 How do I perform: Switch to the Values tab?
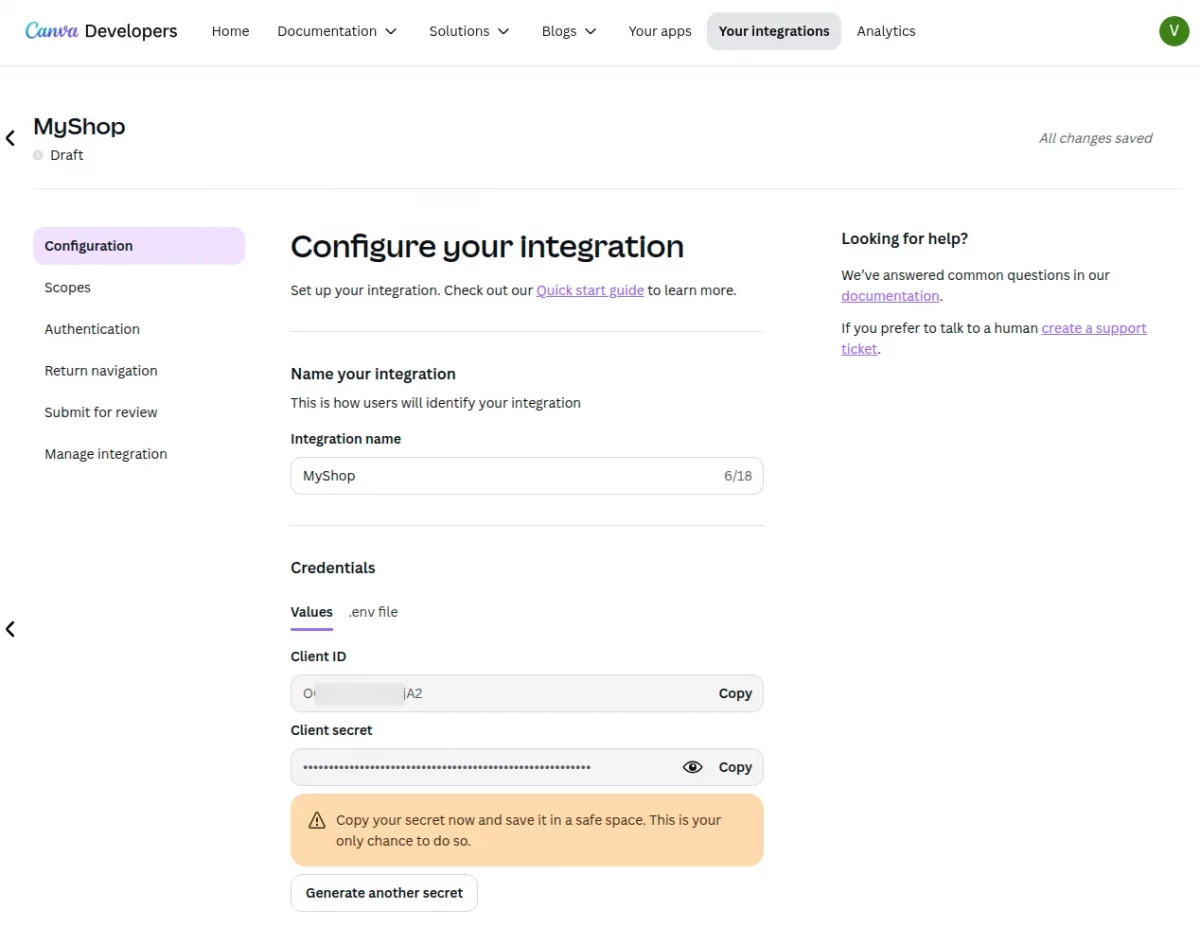tap(312, 612)
